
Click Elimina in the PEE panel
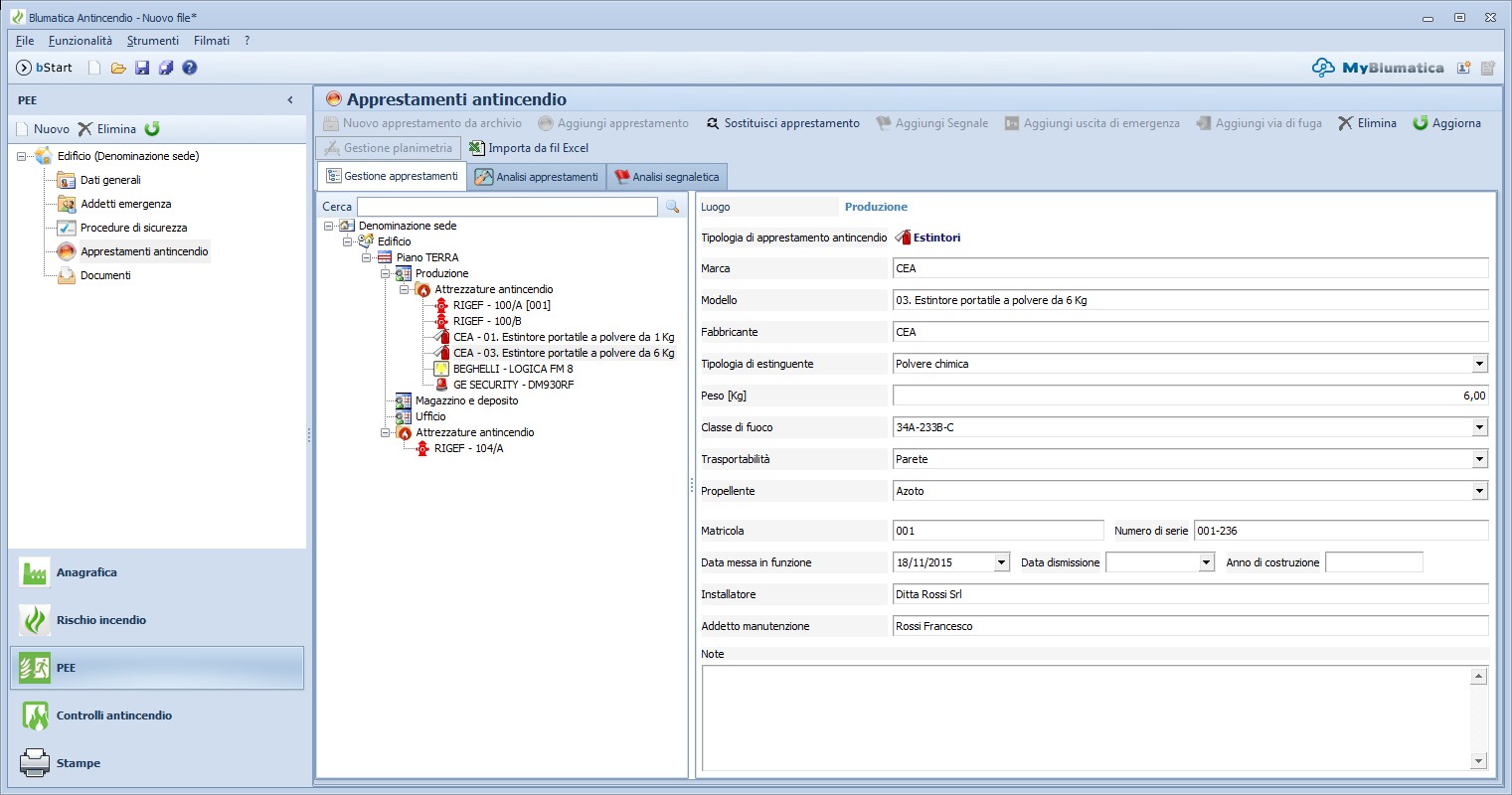pos(107,129)
